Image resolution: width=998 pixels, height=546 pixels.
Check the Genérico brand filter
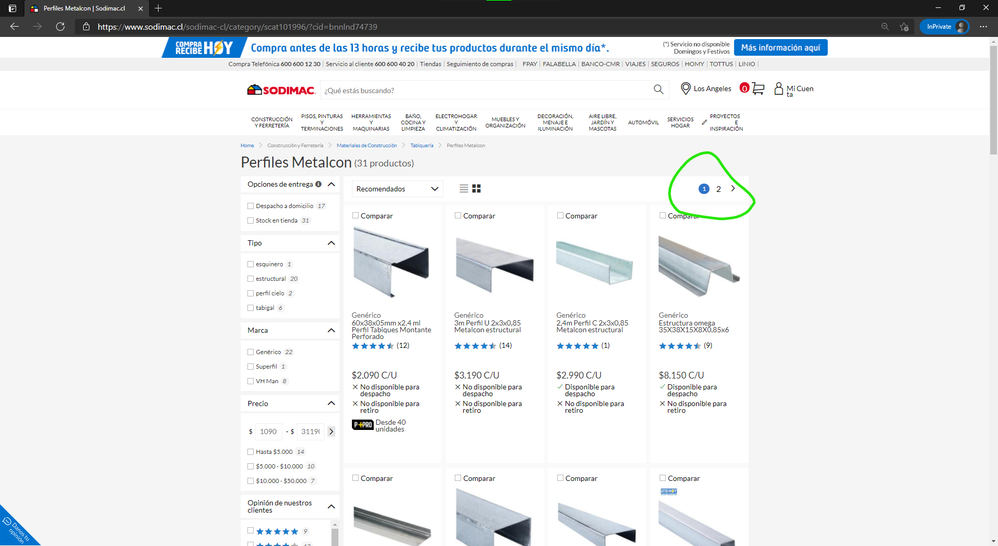tap(250, 352)
